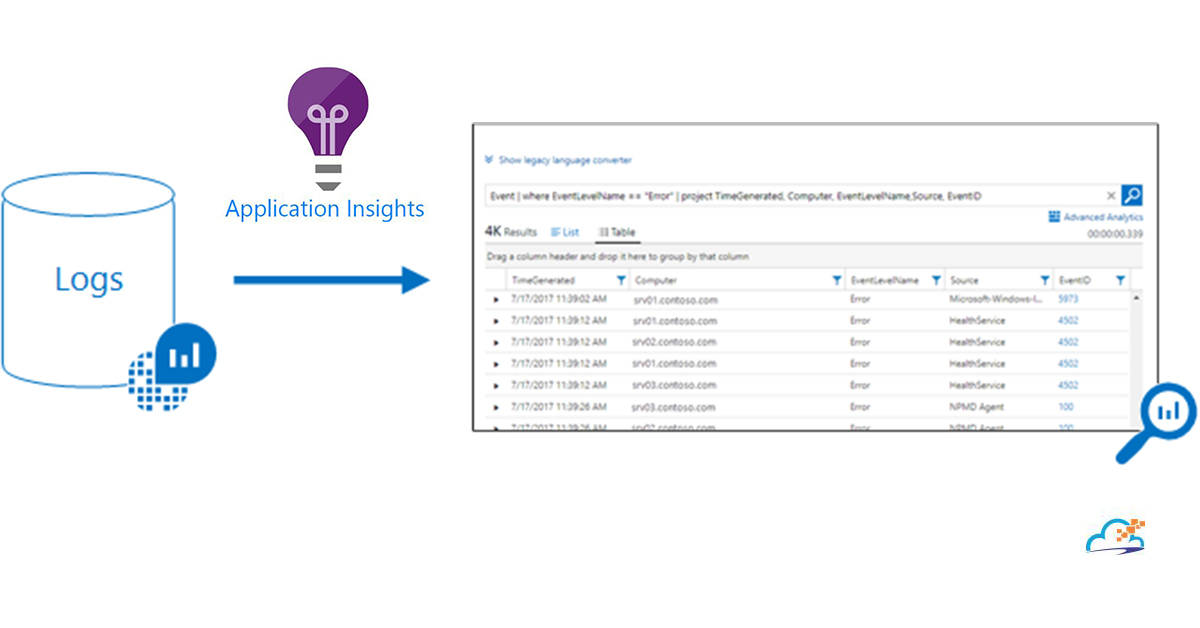The height and width of the screenshot is (628, 1200).
Task: Click the 4K Results count text
Action: (x=511, y=231)
